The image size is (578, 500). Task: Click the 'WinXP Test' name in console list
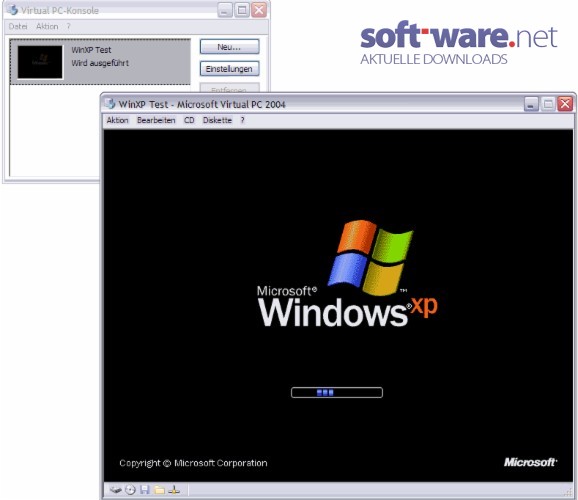tap(91, 50)
